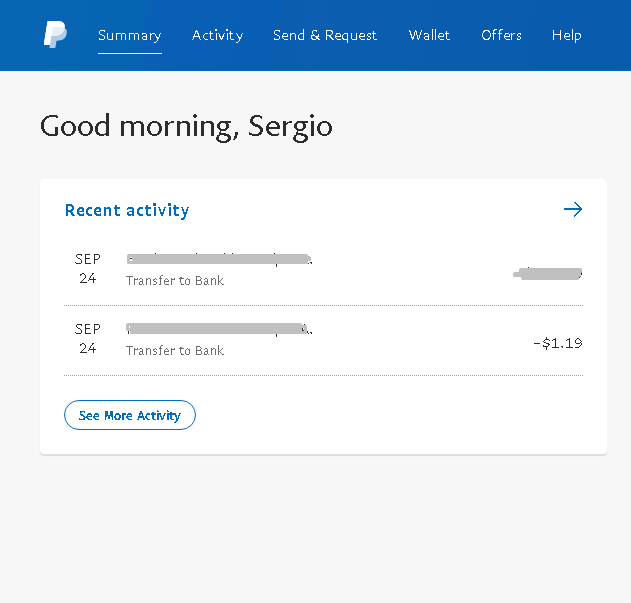
Task: Switch to the Summary tab
Action: 129,35
